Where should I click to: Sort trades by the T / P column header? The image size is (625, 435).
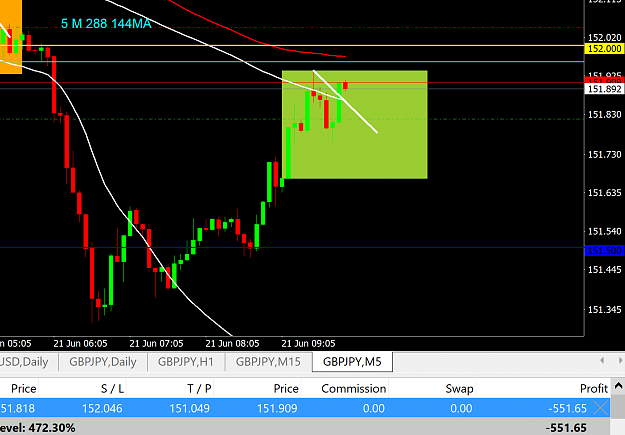(x=199, y=388)
